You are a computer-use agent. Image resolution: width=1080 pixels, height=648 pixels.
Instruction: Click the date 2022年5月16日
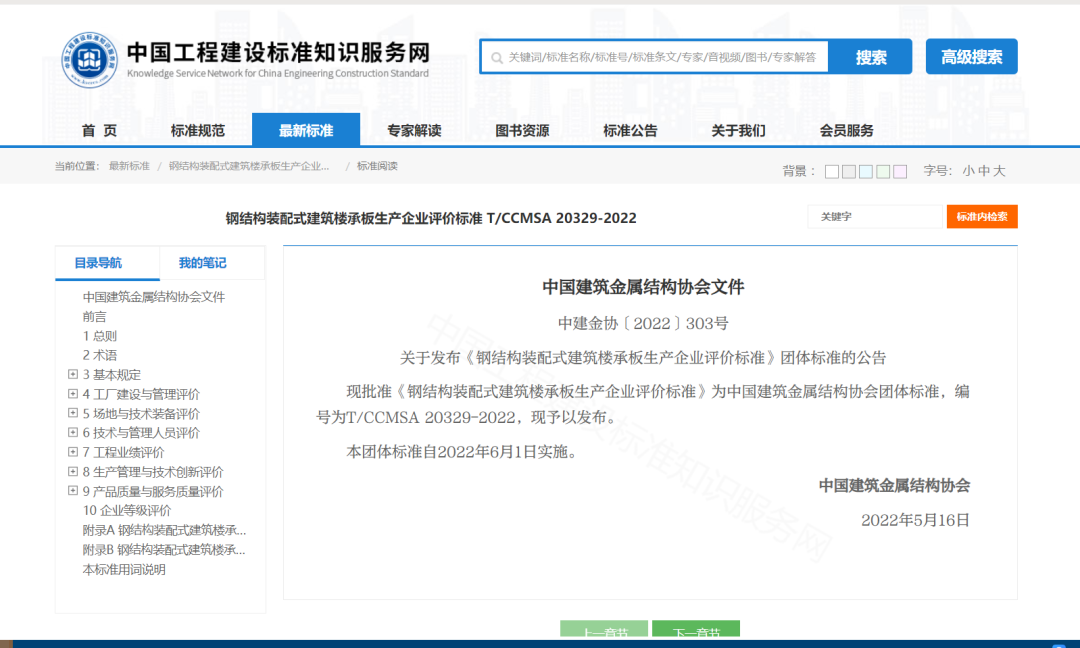click(915, 520)
